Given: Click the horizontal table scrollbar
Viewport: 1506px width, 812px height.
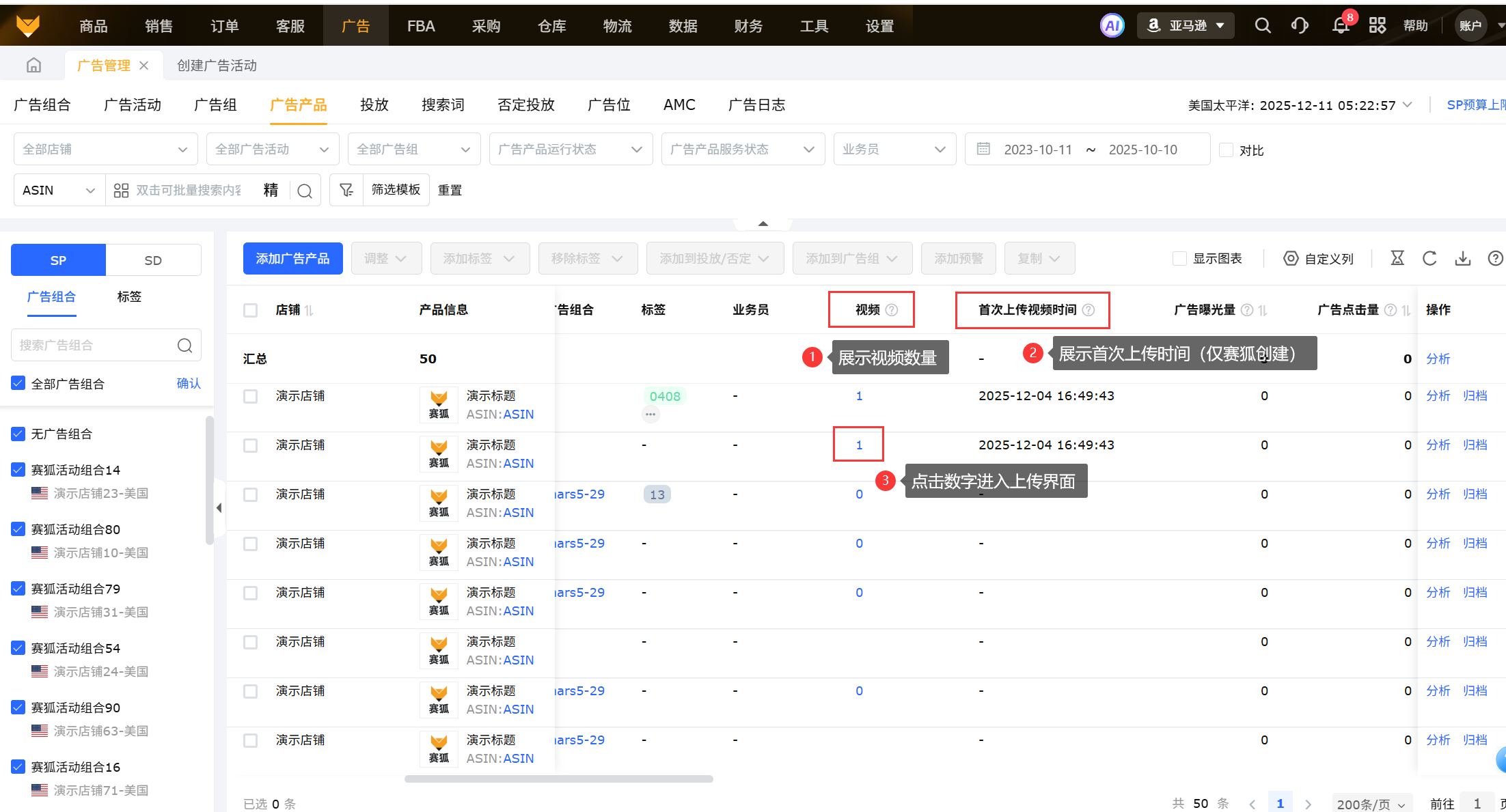Looking at the screenshot, I should [x=558, y=779].
